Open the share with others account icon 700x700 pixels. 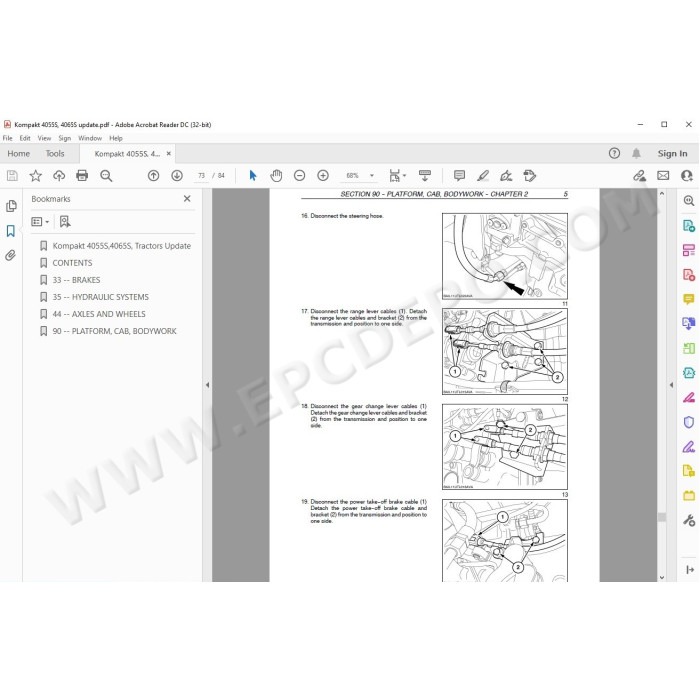point(687,176)
